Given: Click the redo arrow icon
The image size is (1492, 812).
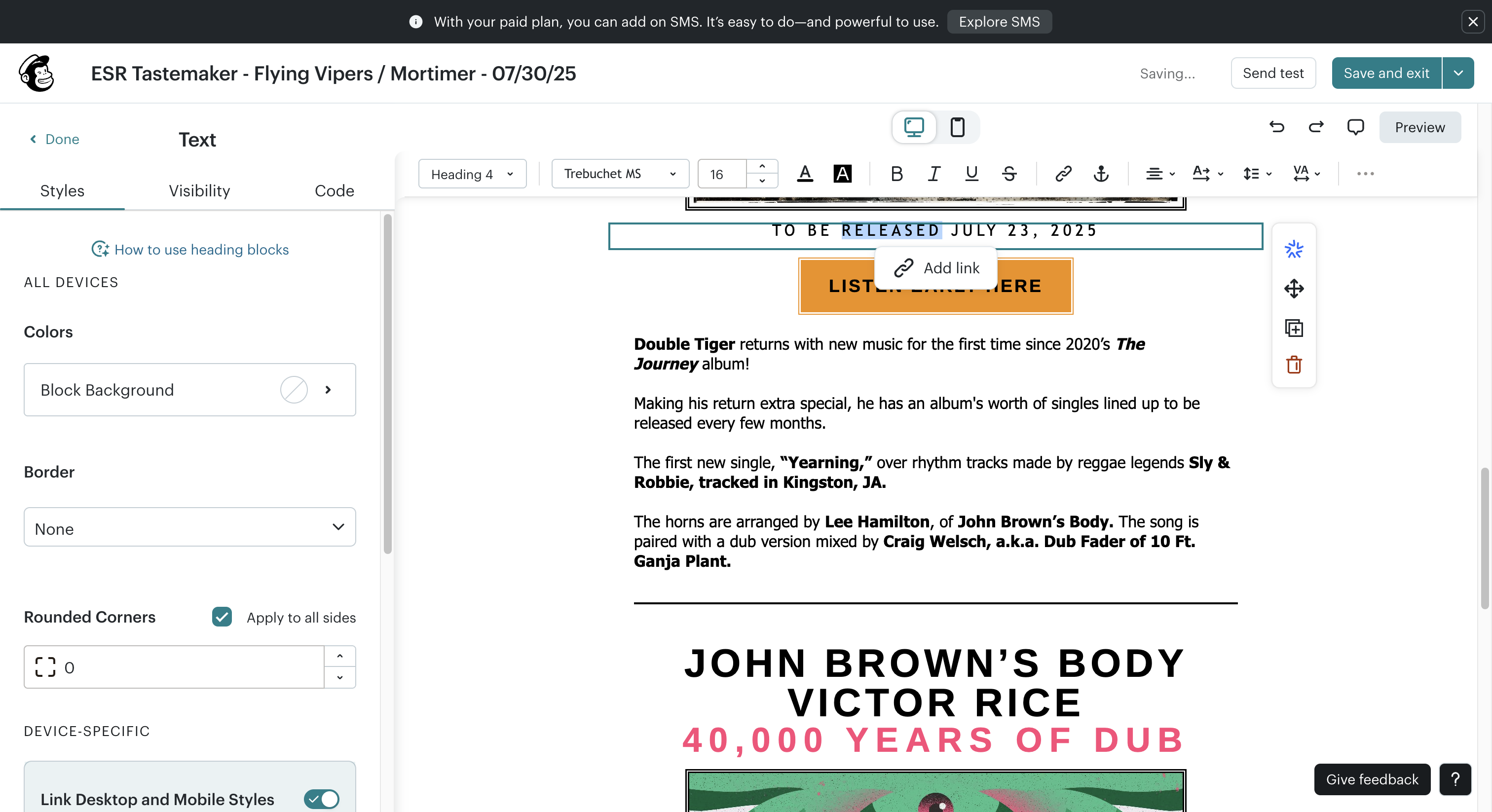Looking at the screenshot, I should coord(1316,127).
